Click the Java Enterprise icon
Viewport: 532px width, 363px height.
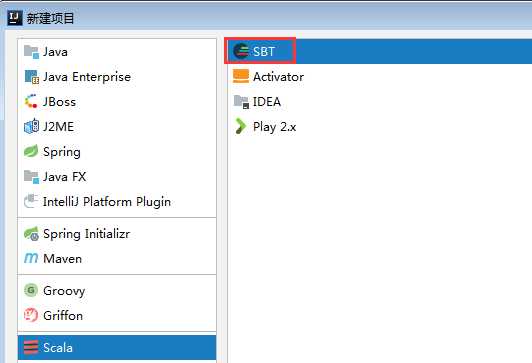32,77
